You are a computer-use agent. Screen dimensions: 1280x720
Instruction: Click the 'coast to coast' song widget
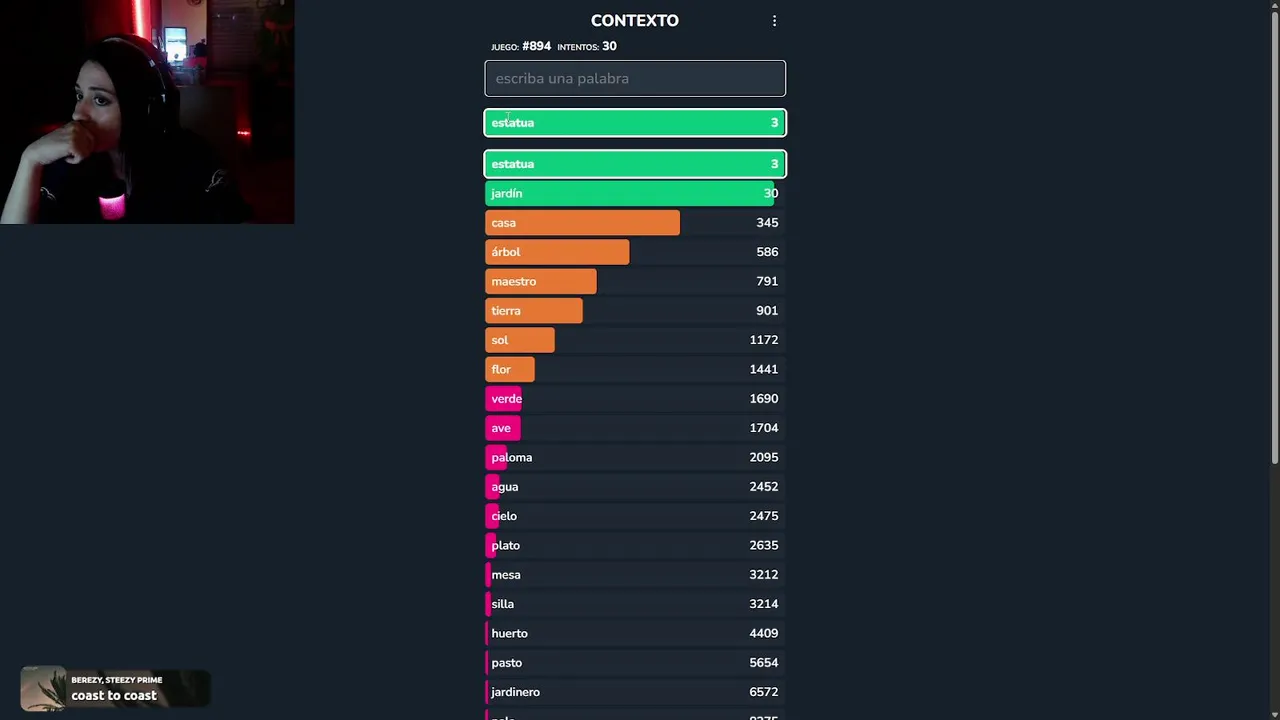(x=115, y=688)
